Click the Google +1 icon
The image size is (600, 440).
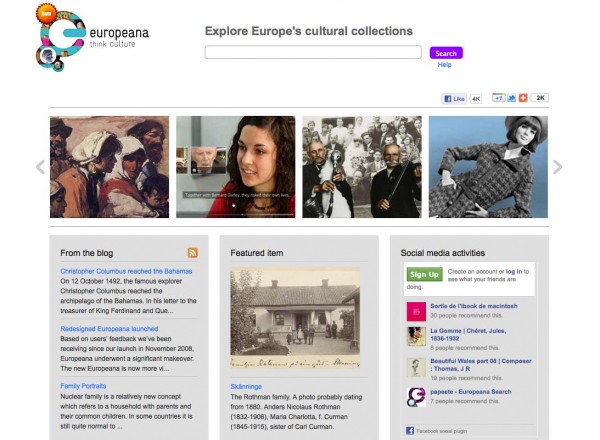pyautogui.click(x=499, y=98)
